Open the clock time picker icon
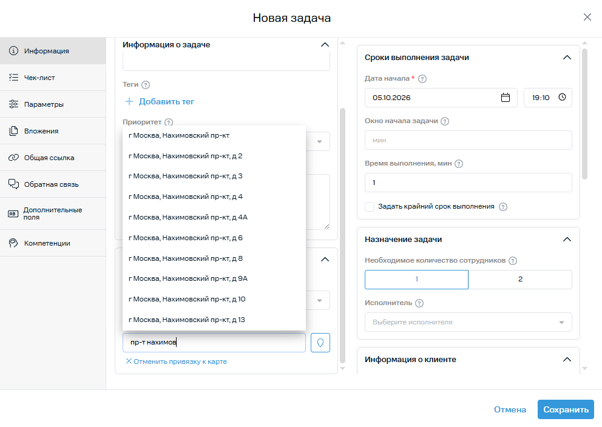Viewport: 602px width, 427px height. (562, 97)
